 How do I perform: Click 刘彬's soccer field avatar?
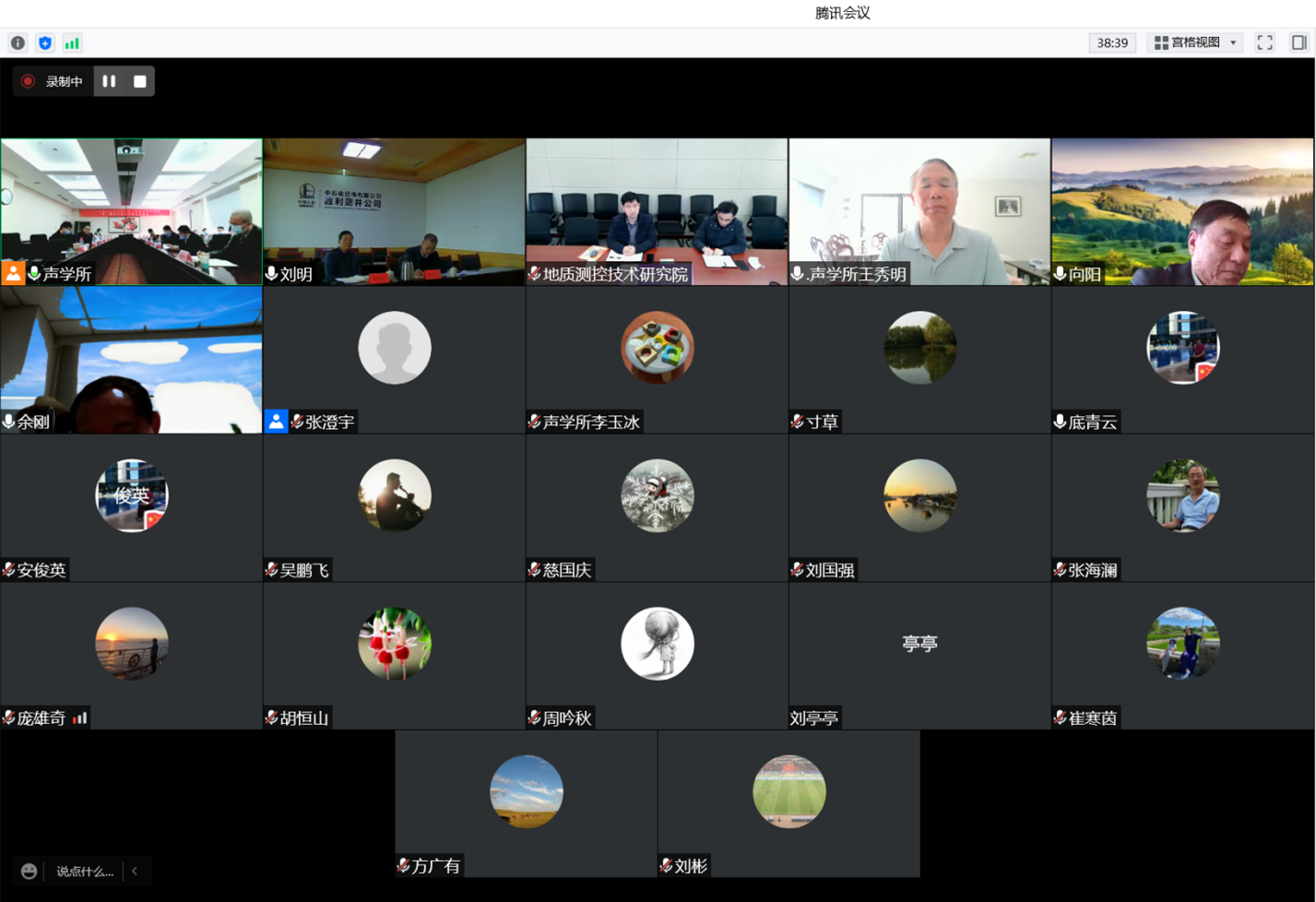tap(788, 791)
